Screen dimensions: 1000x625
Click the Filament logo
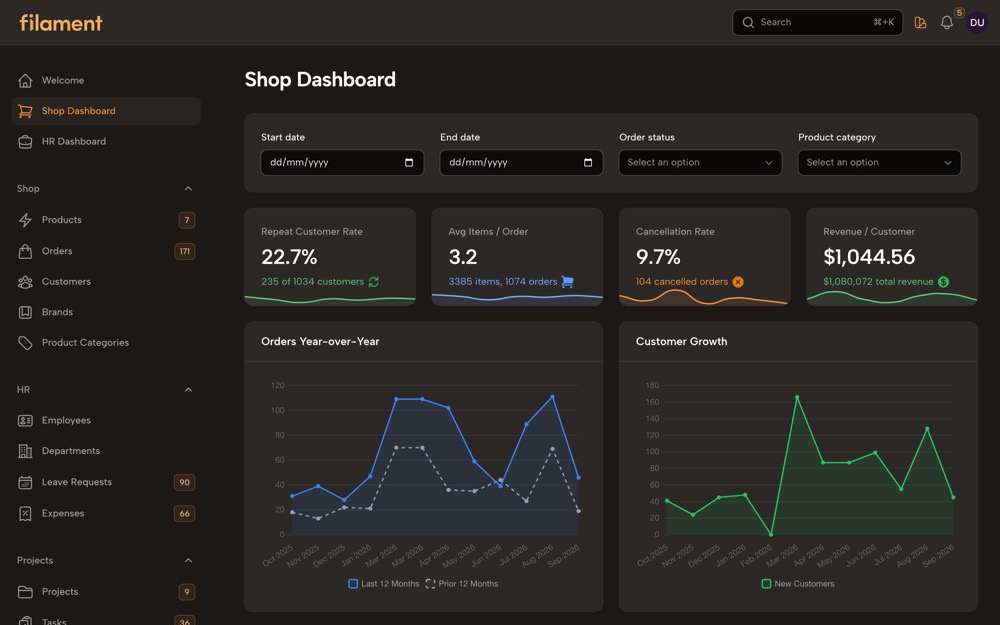(x=61, y=23)
